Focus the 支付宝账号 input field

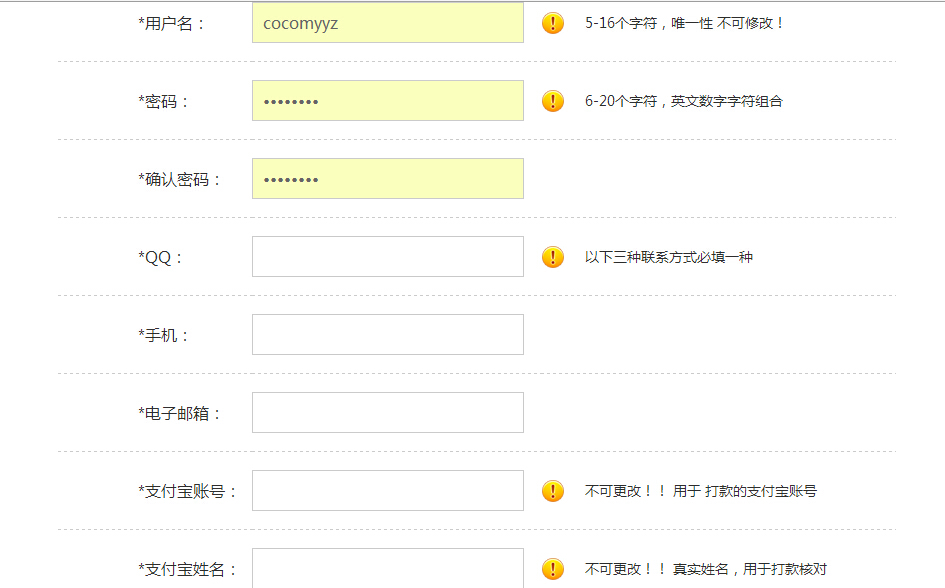[x=388, y=490]
